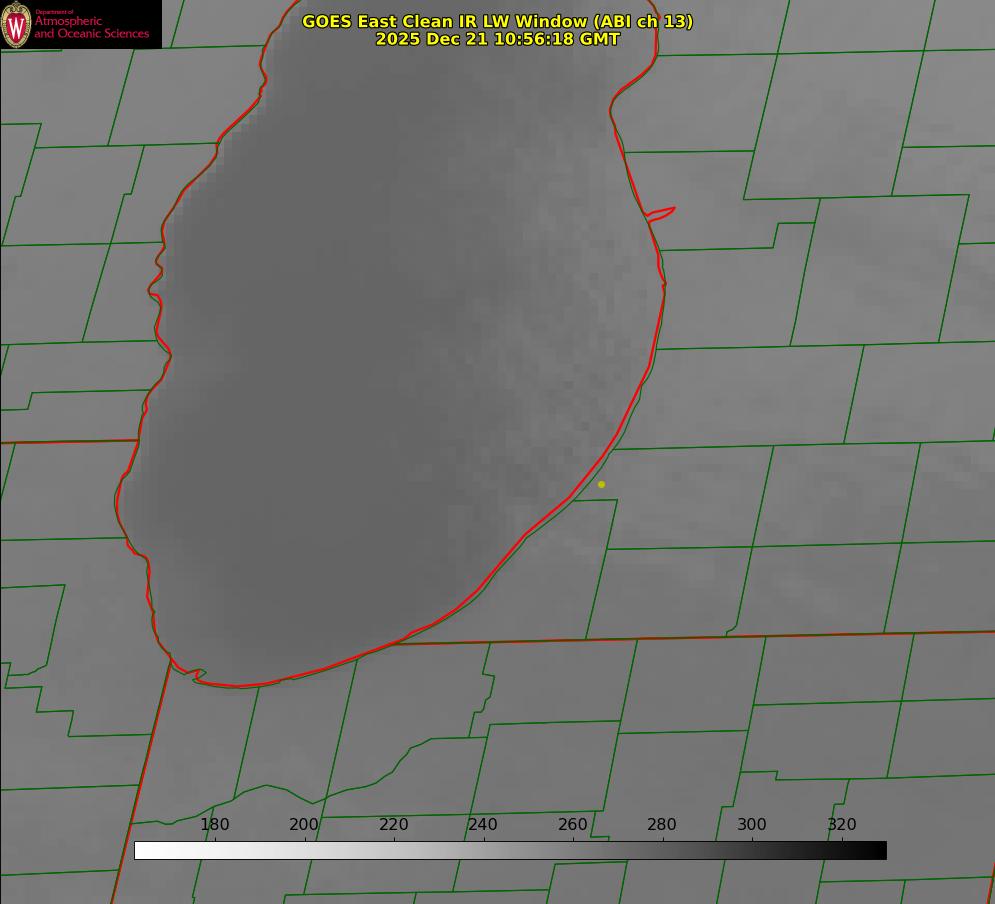This screenshot has height=904, width=995.
Task: Click the Atmospheric and Oceanic Sciences text
Action: [91, 26]
